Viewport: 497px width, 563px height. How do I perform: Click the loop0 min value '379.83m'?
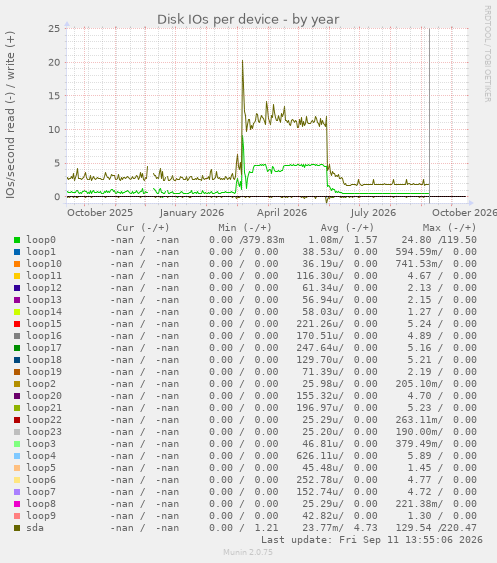coord(264,240)
